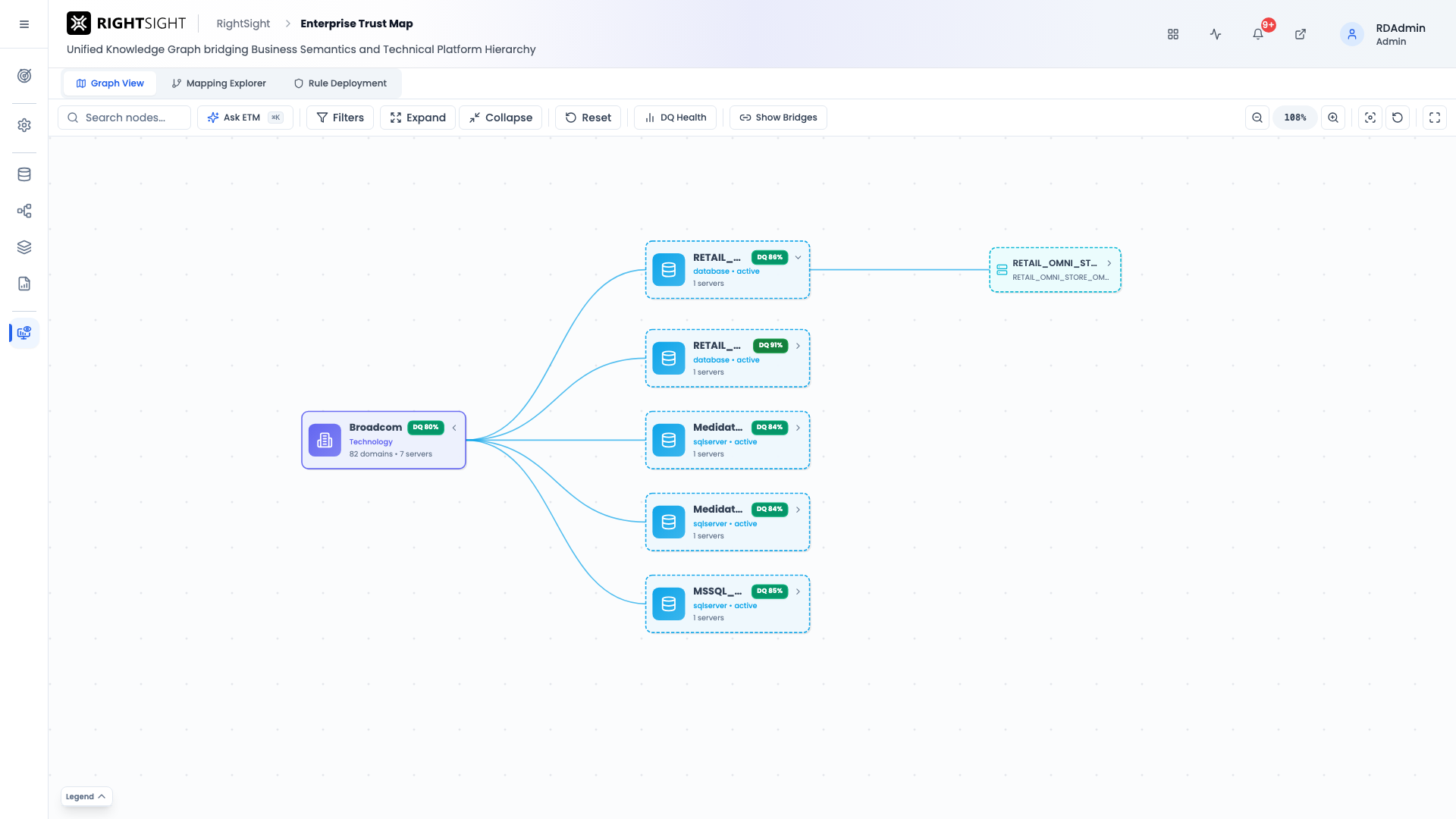Open the report document icon in sidebar

(24, 284)
